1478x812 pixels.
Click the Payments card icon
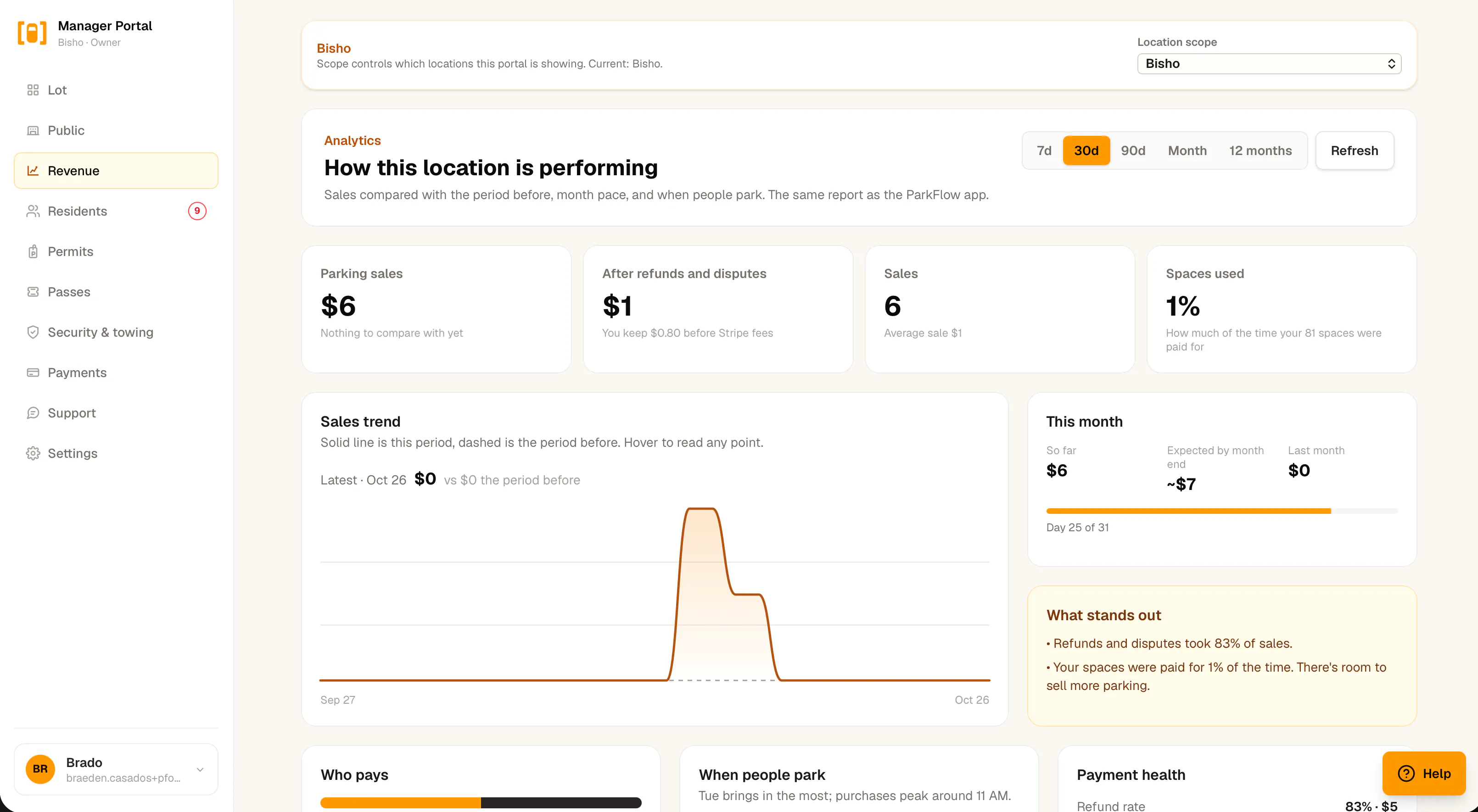point(33,373)
